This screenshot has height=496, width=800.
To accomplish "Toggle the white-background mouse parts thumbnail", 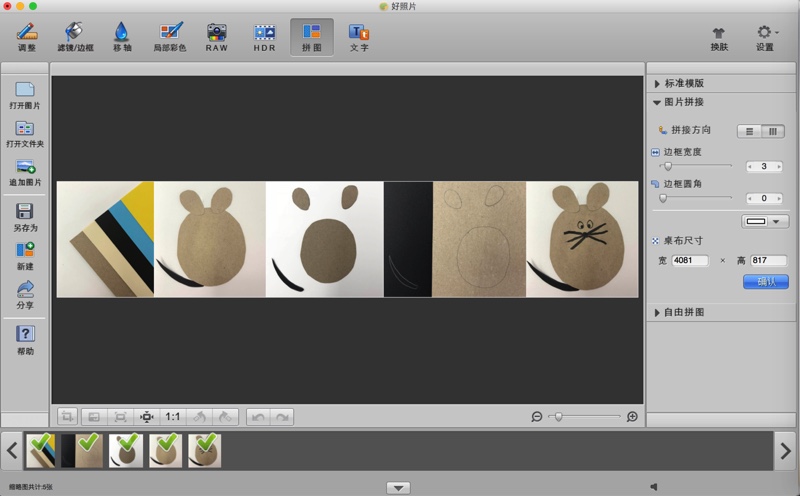I will click(126, 451).
